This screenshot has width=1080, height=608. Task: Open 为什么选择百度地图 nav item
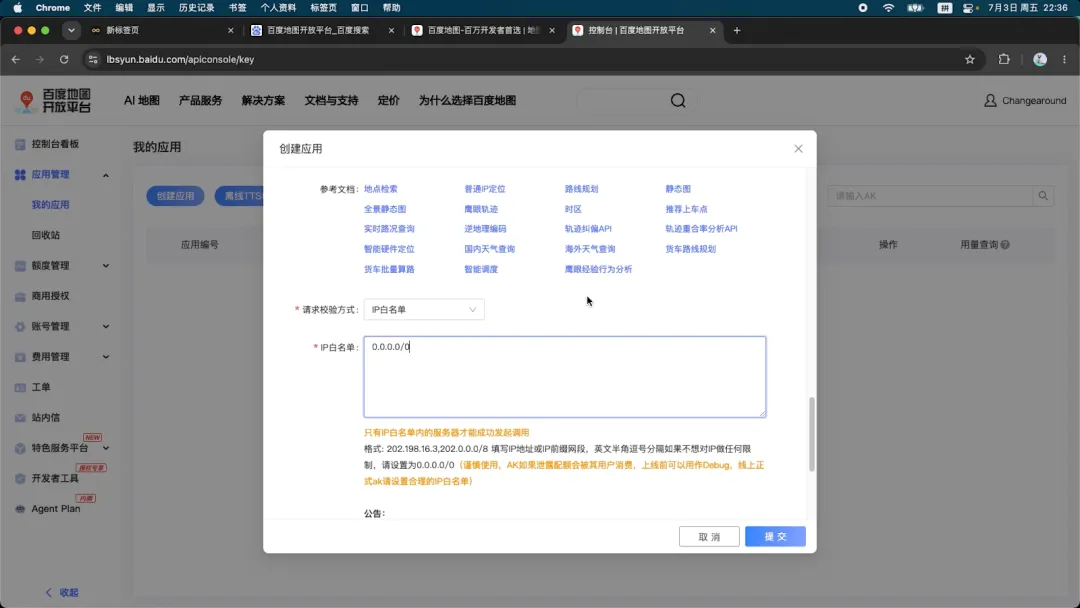point(467,101)
